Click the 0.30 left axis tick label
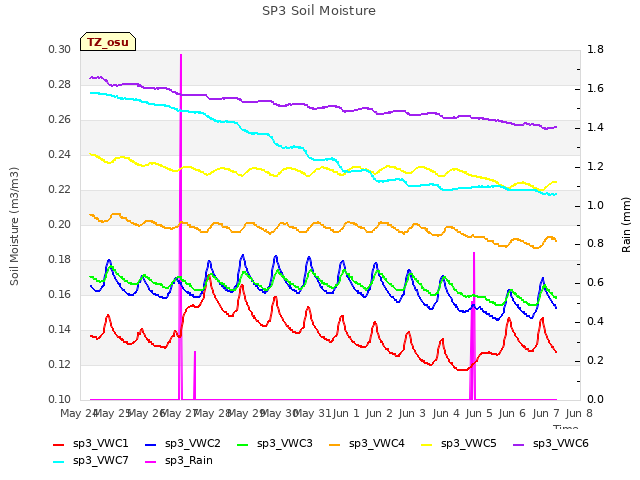This screenshot has height=480, width=640. pos(60,49)
